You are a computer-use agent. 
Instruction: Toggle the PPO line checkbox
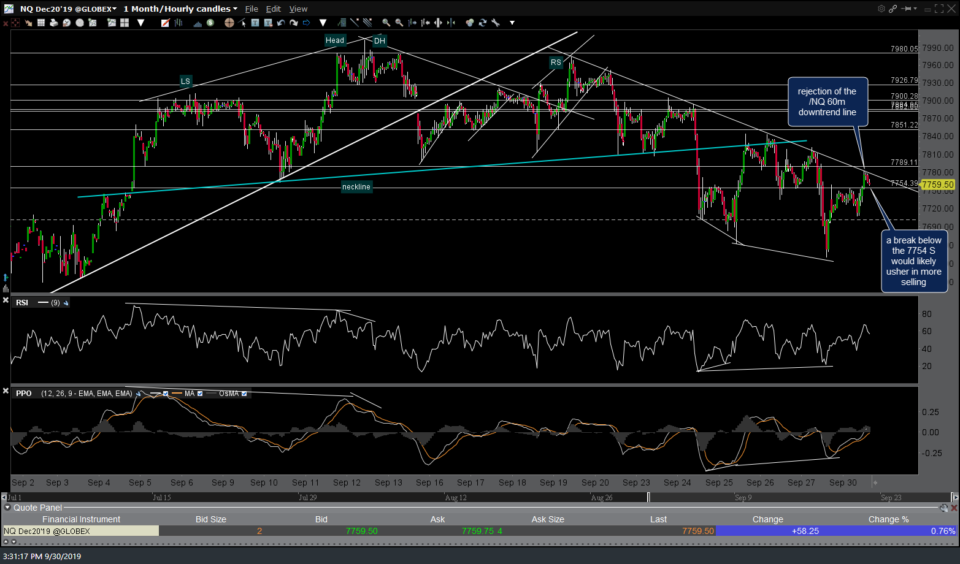pyautogui.click(x=165, y=393)
